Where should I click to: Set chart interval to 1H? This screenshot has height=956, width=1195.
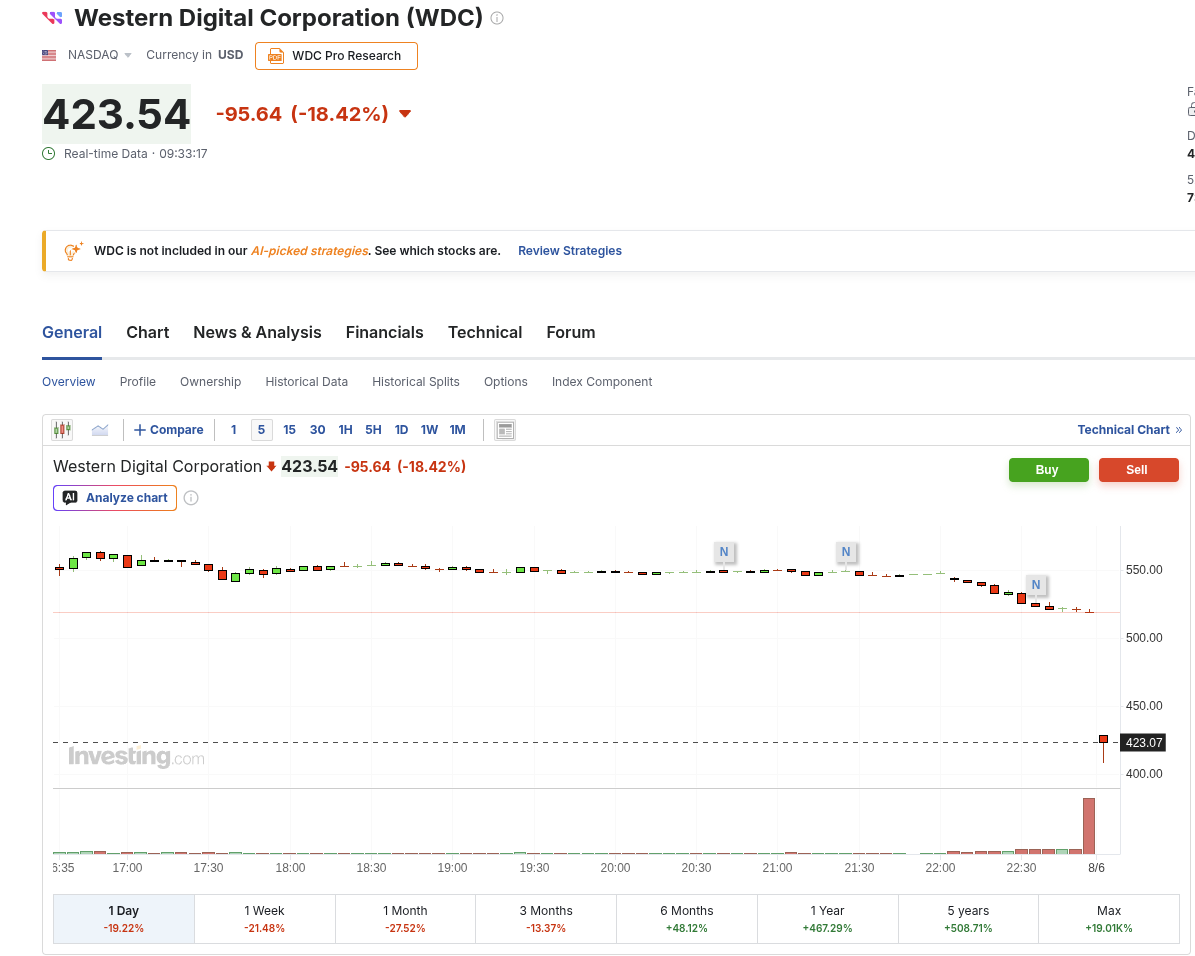pyautogui.click(x=345, y=430)
